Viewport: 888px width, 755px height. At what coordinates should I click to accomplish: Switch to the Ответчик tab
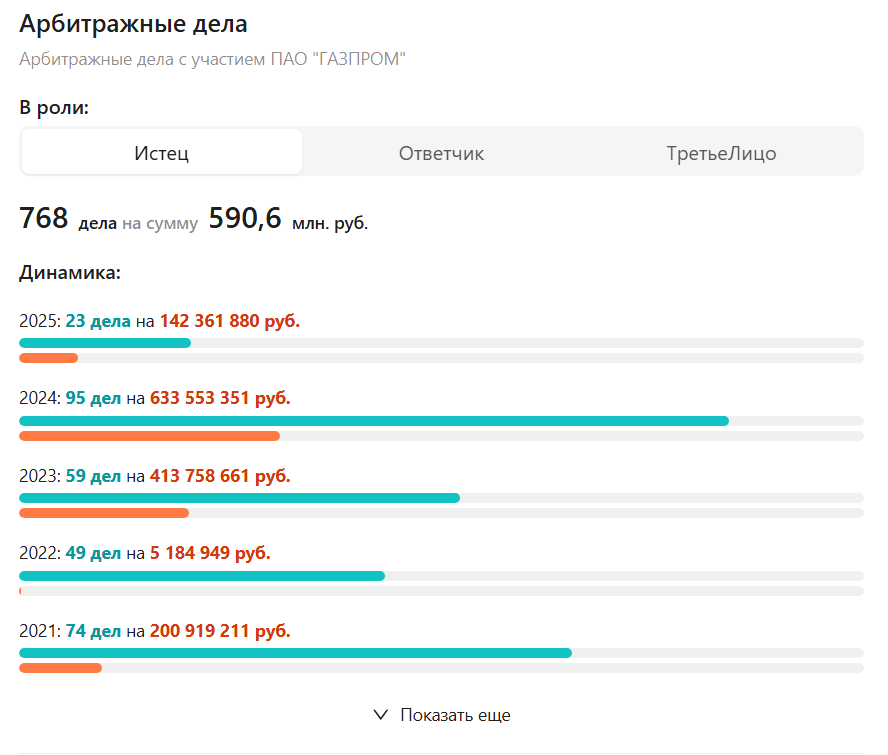441,153
